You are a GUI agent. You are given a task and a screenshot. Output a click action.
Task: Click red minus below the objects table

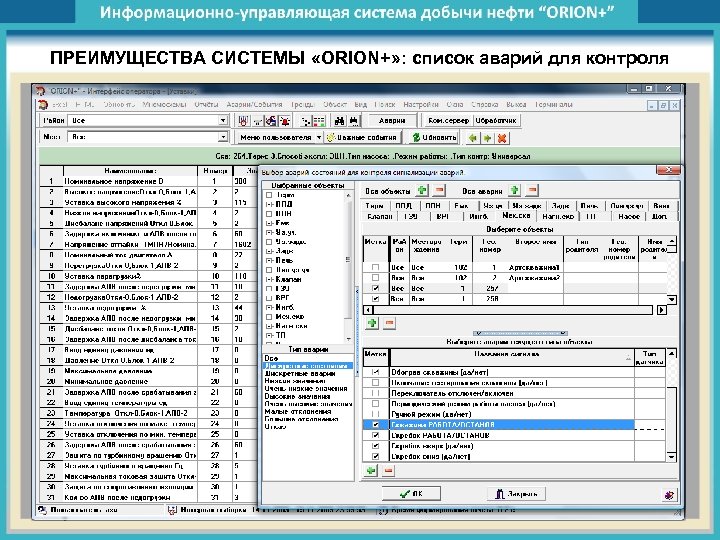tap(389, 323)
